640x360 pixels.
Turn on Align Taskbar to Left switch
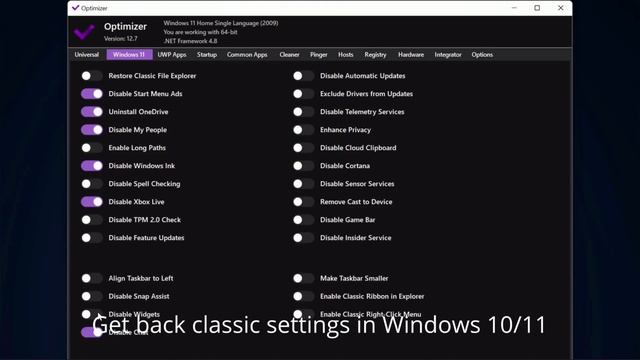92,278
